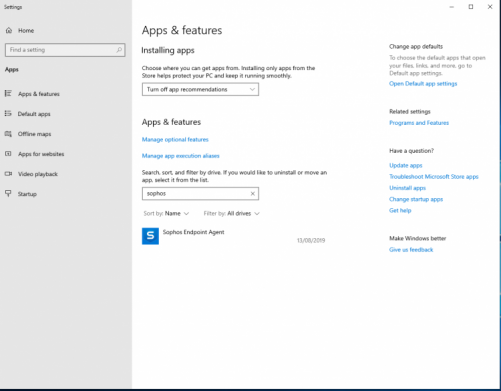Click the Update apps help link
This screenshot has width=501, height=391.
(406, 165)
